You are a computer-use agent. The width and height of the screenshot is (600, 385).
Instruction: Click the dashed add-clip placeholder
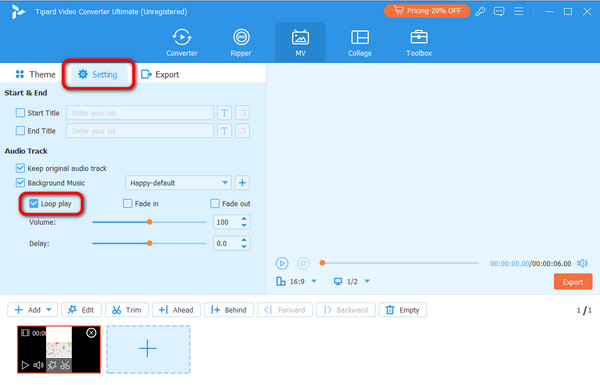click(x=148, y=349)
